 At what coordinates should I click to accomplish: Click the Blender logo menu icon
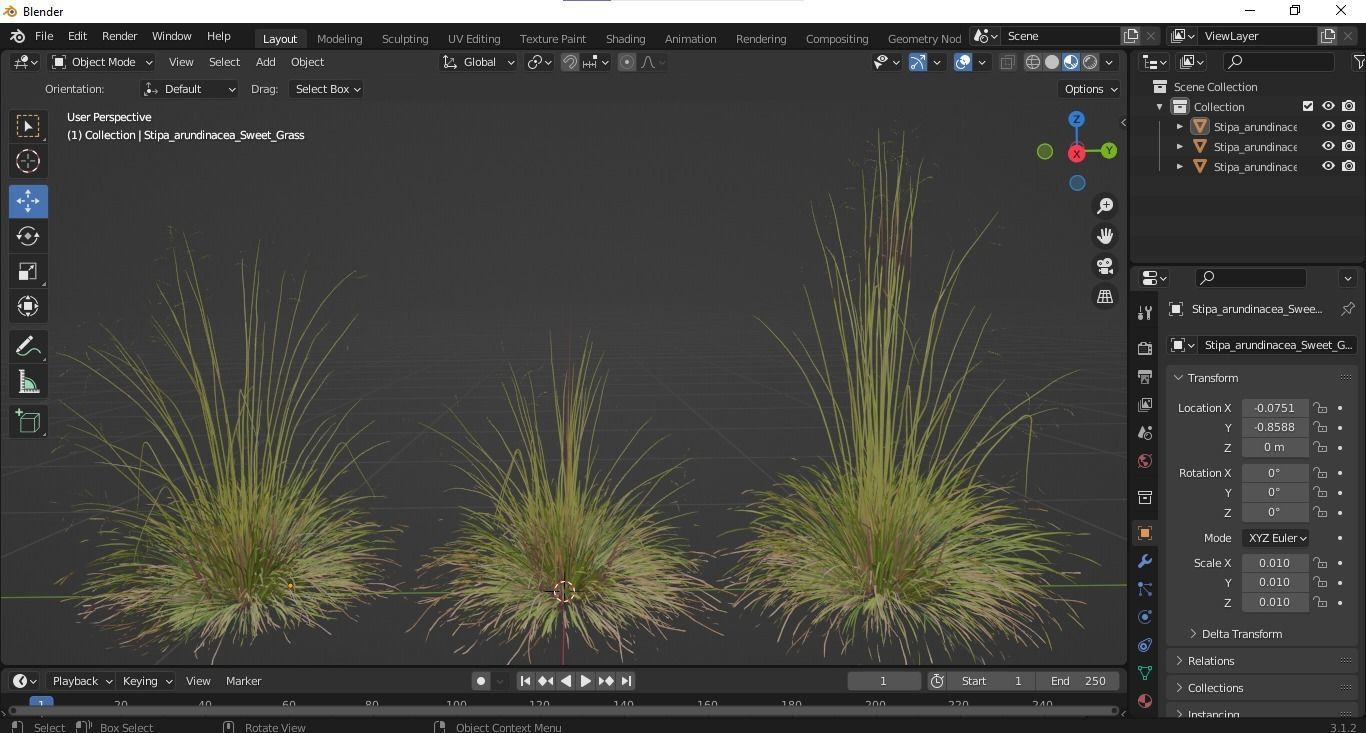[17, 36]
